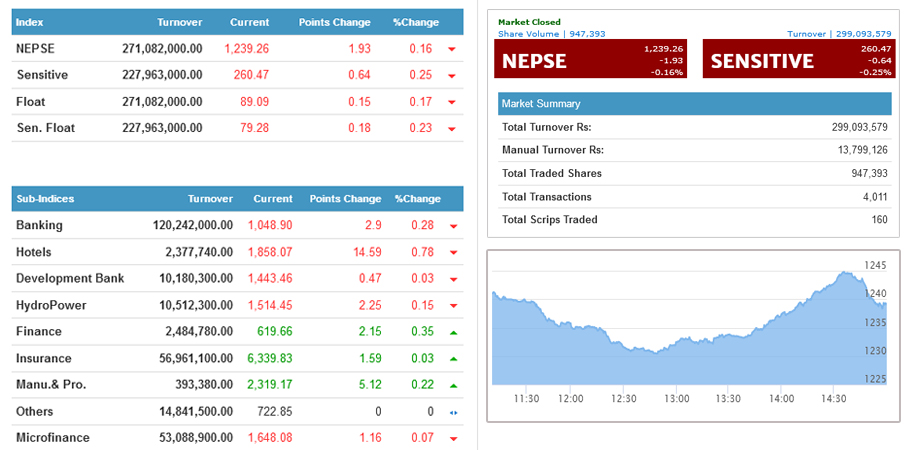Click the Total Turnover Rs: label
Image resolution: width=920 pixels, height=450 pixels.
[547, 127]
